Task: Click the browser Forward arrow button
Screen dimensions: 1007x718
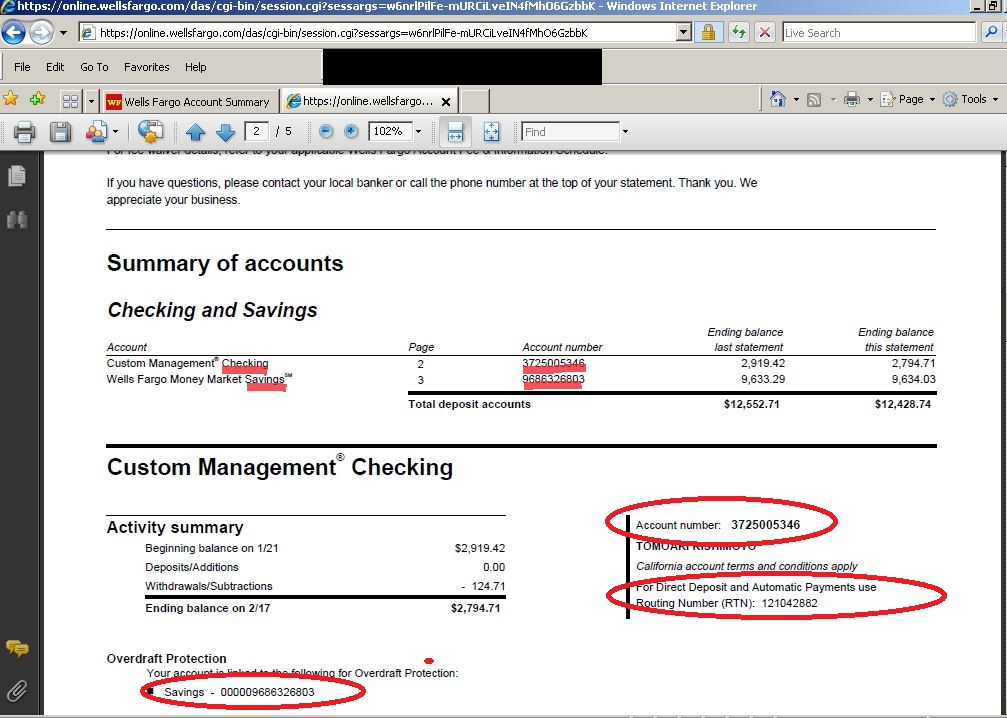Action: click(x=42, y=32)
